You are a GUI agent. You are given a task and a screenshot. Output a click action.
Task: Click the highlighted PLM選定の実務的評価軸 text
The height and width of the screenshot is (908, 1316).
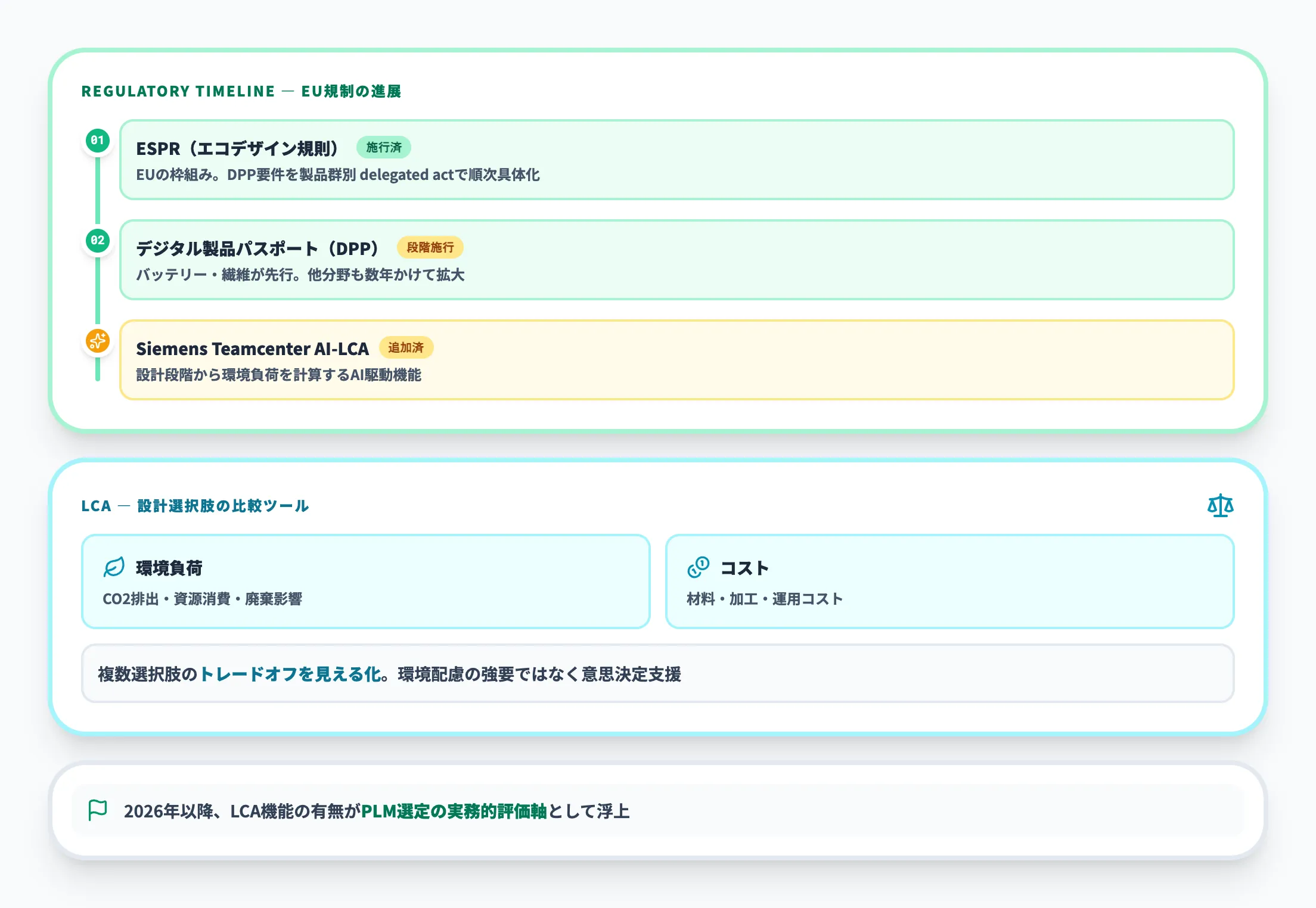point(454,811)
